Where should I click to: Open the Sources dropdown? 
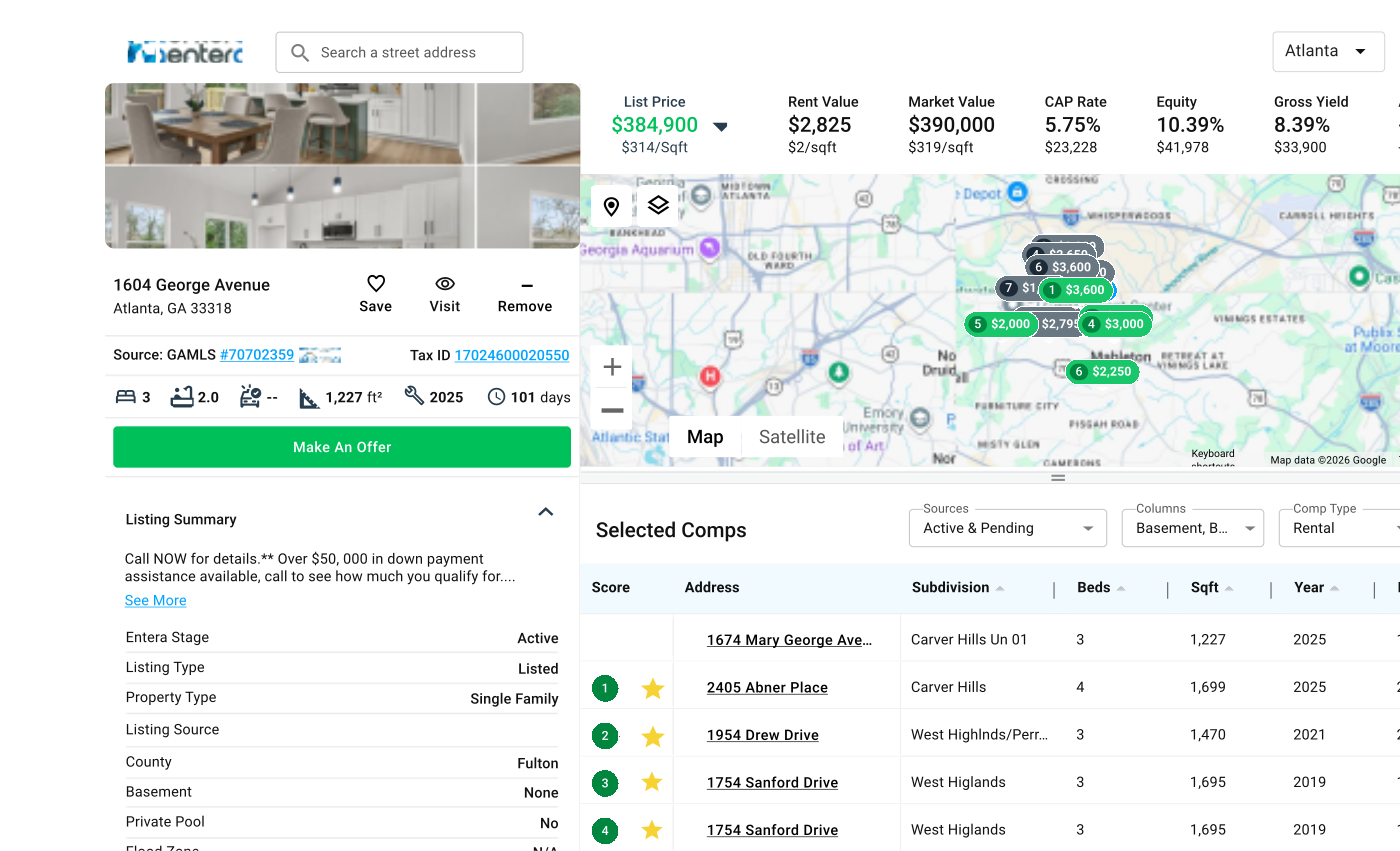click(1008, 528)
